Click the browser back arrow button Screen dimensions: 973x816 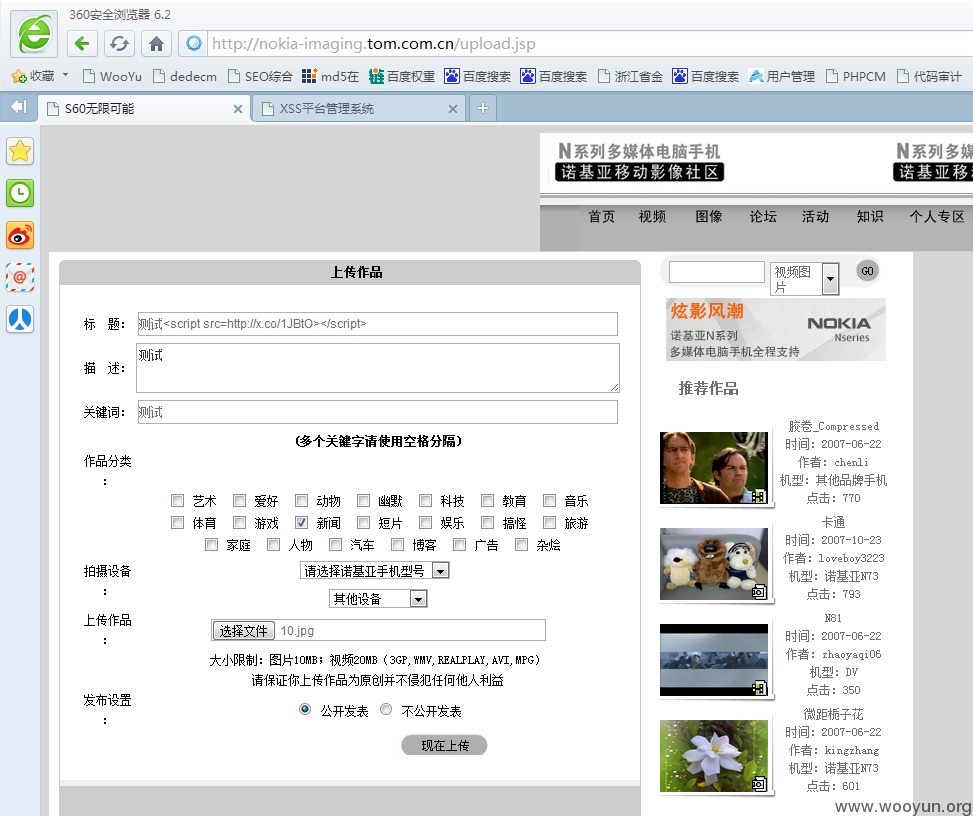coord(82,43)
